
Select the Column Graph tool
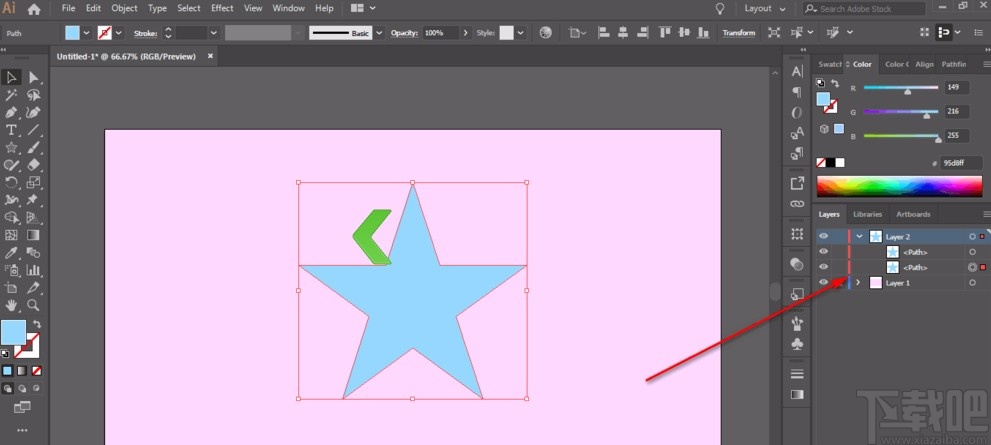33,271
